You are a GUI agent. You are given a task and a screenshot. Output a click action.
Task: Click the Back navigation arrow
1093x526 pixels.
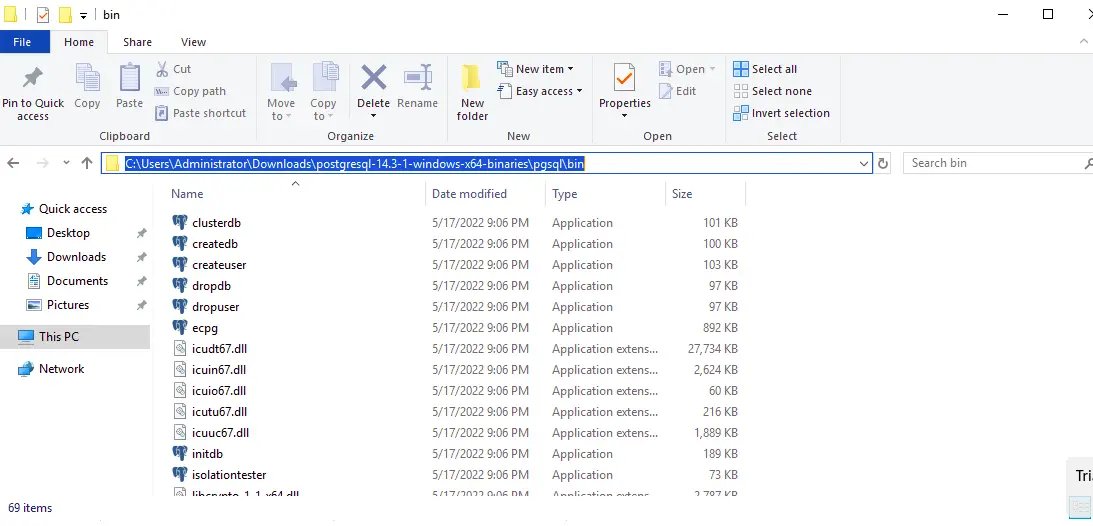(x=13, y=163)
